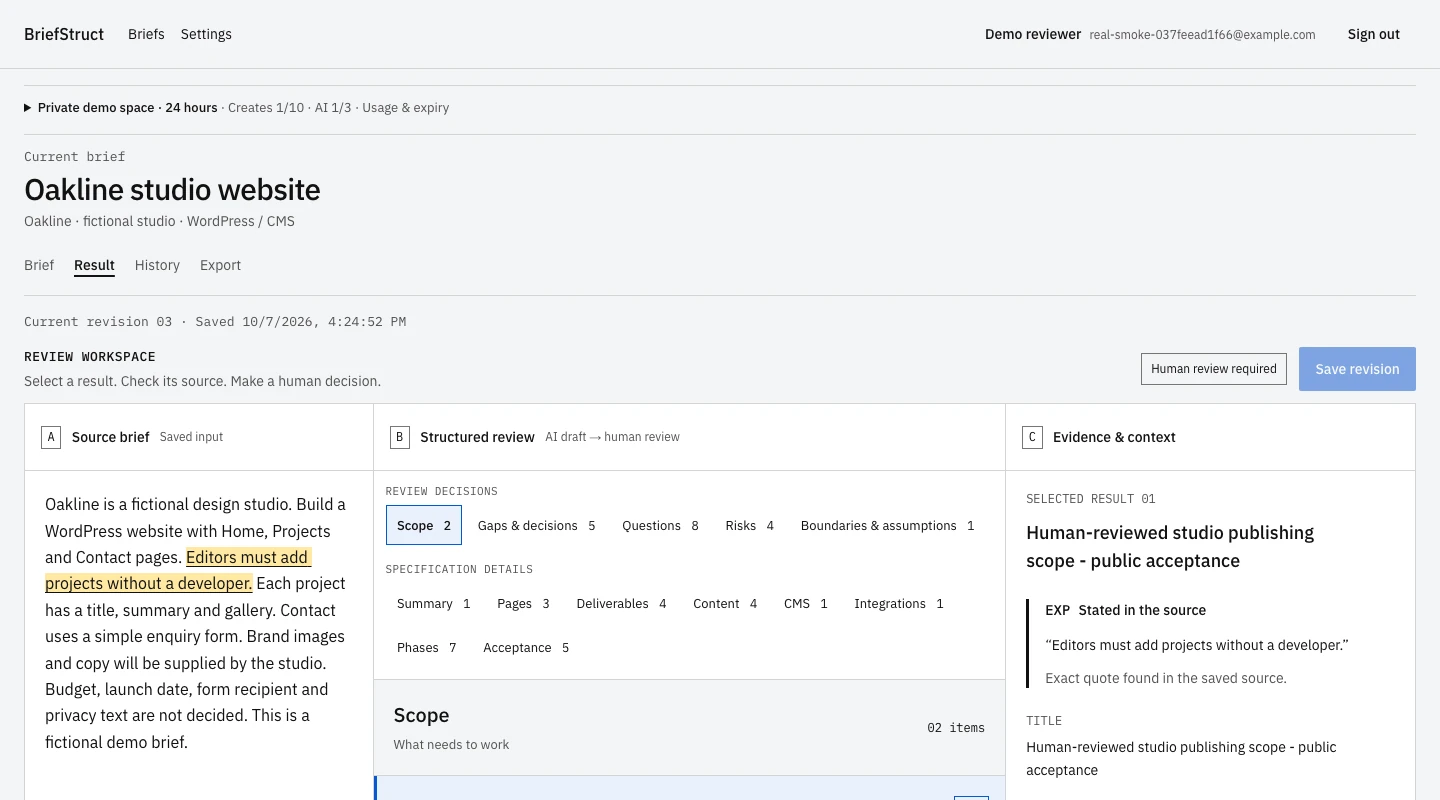1440x800 pixels.
Task: Click the BriefStruct logo
Action: [64, 34]
